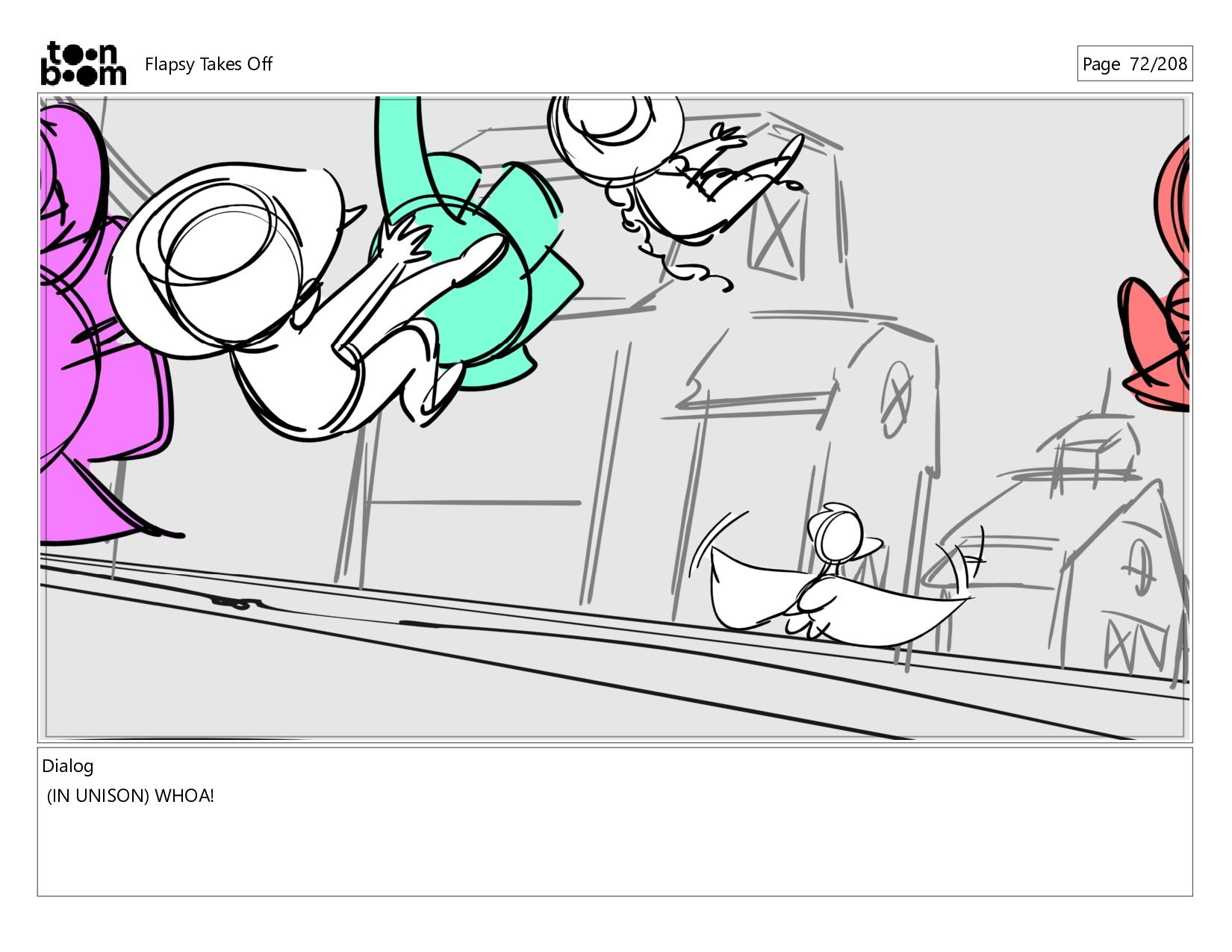
Task: Click the 'Page 72/208' page number box
Action: (x=1134, y=63)
